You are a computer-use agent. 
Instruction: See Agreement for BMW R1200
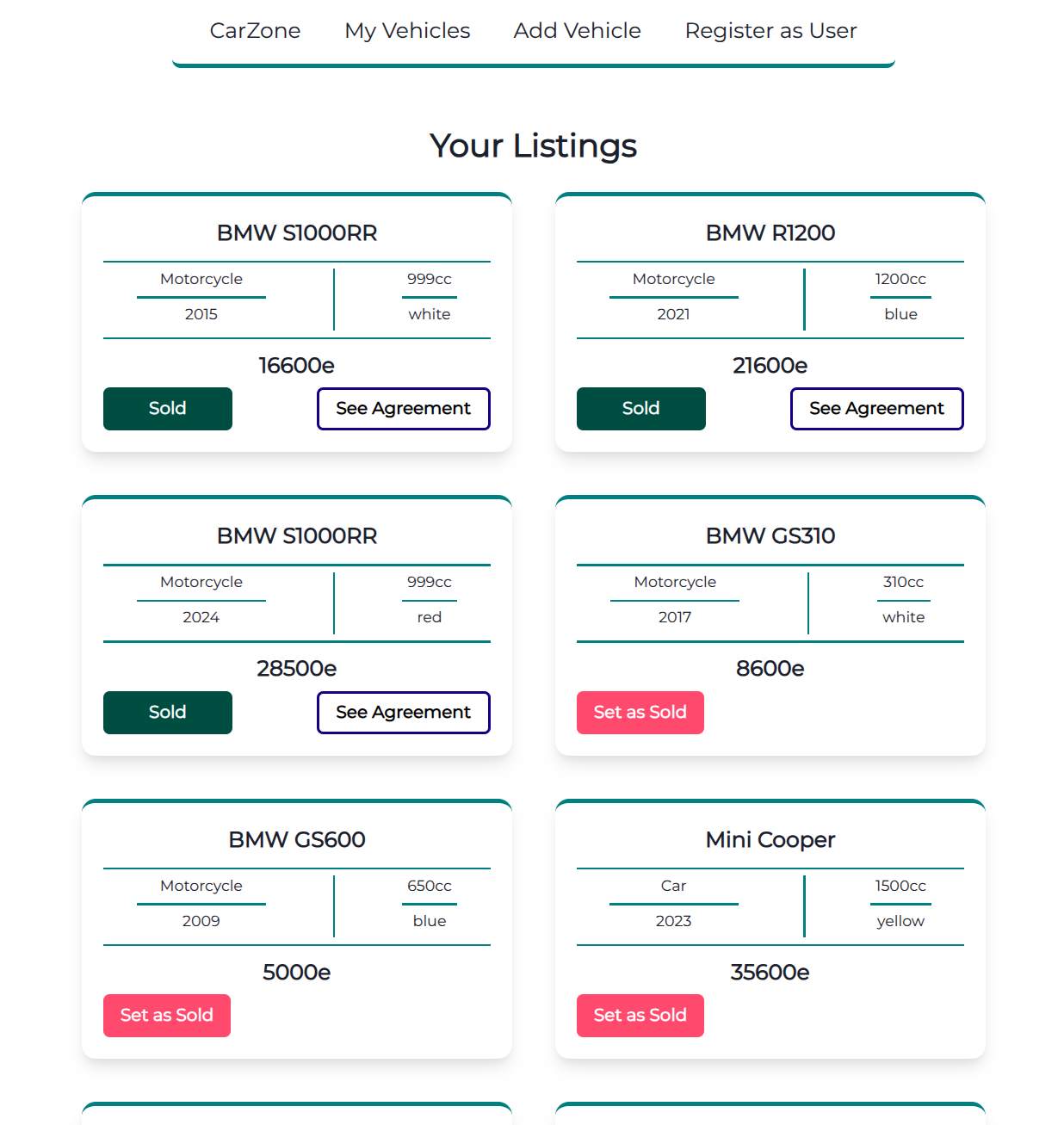(876, 409)
